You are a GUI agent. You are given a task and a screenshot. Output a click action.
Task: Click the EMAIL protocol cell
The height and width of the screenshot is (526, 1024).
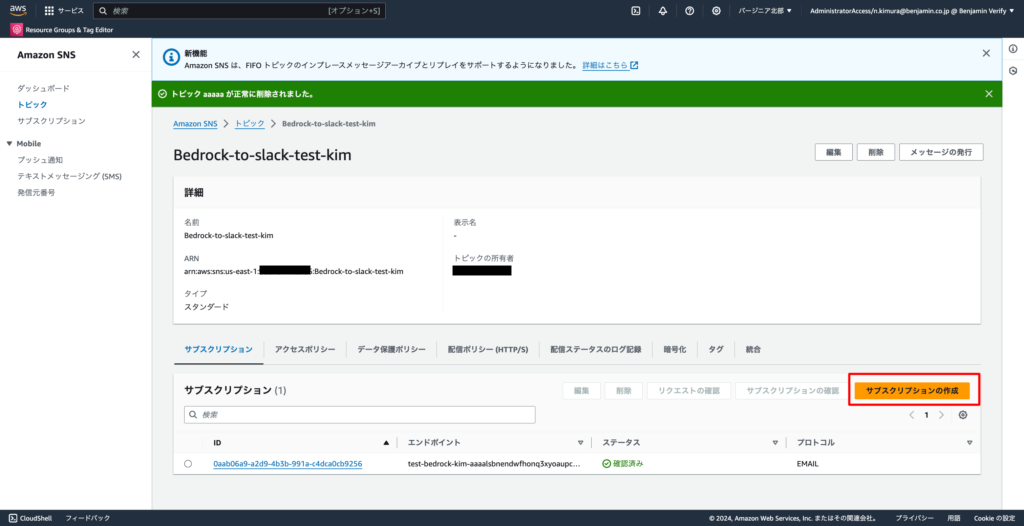click(x=807, y=464)
